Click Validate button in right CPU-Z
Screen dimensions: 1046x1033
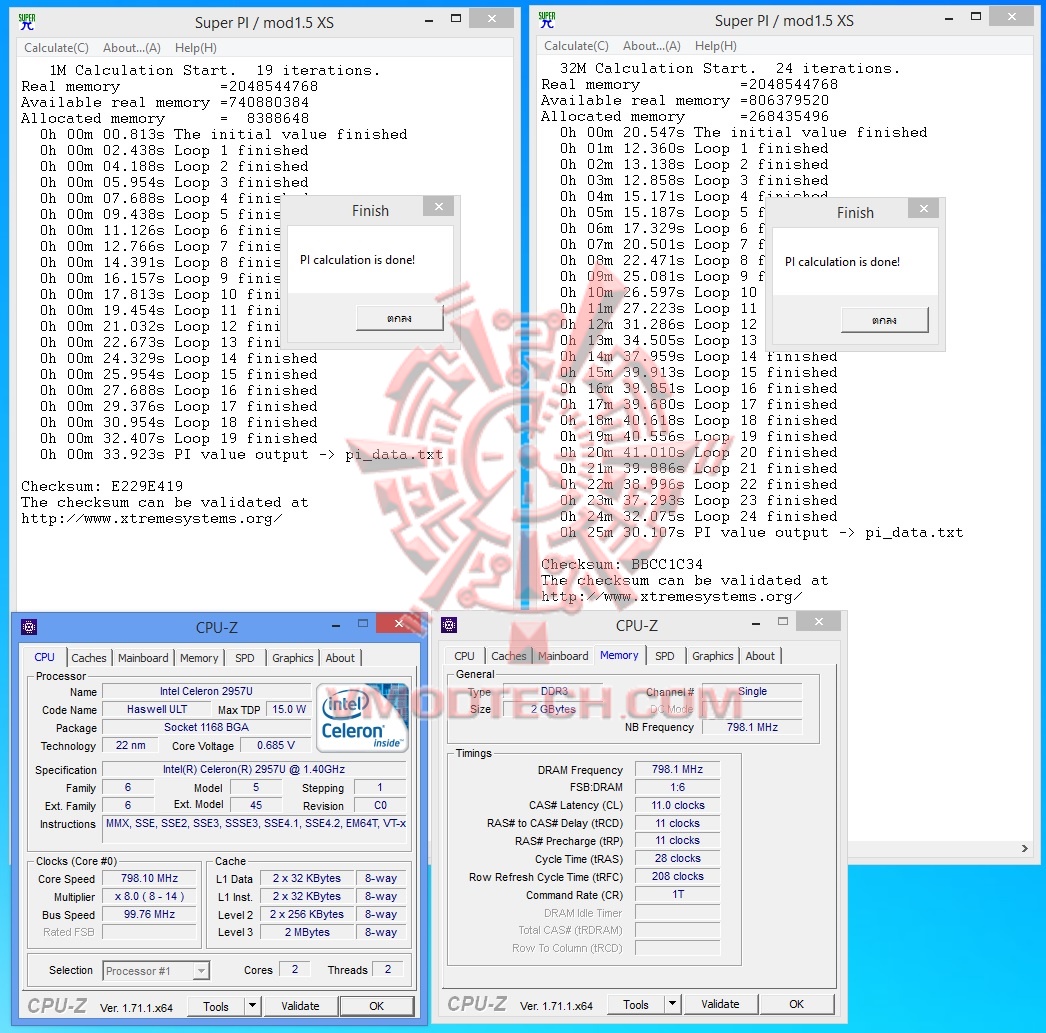pos(720,1004)
